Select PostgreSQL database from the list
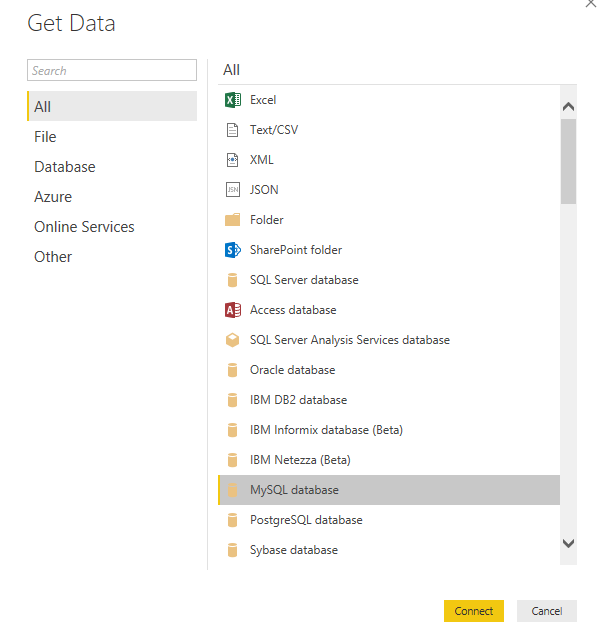603x642 pixels. point(389,520)
